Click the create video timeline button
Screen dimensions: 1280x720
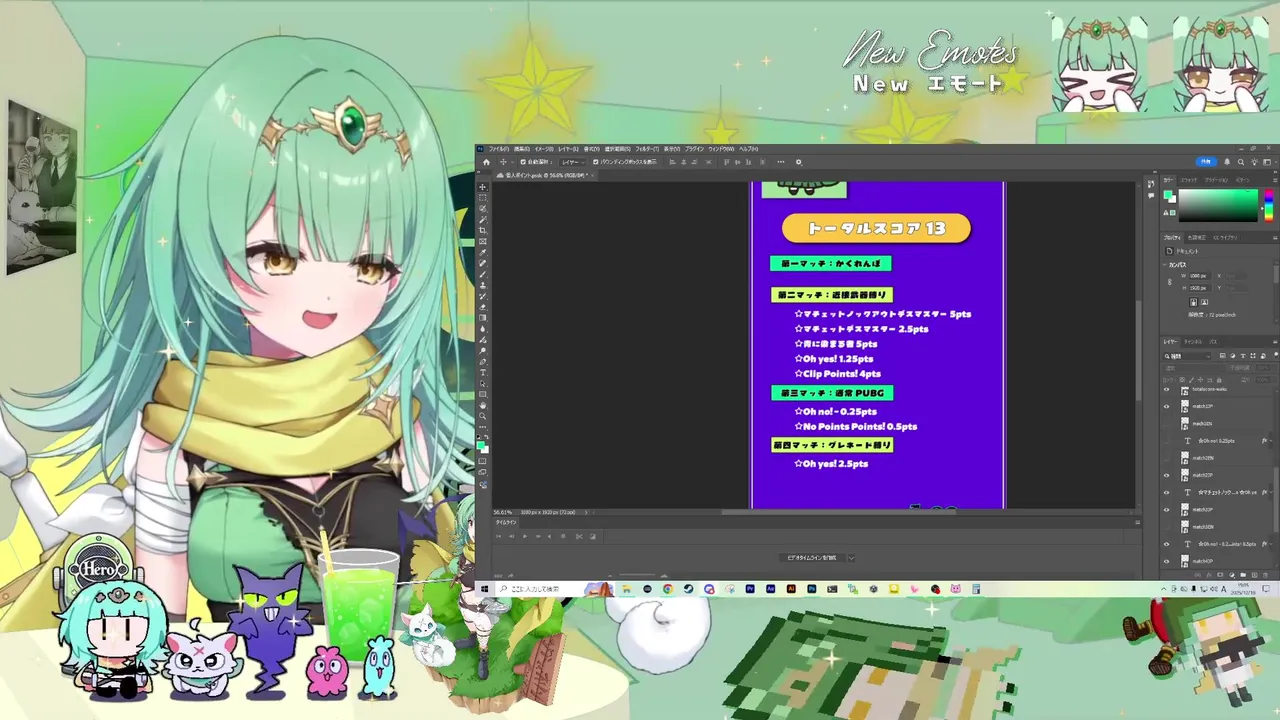point(812,557)
